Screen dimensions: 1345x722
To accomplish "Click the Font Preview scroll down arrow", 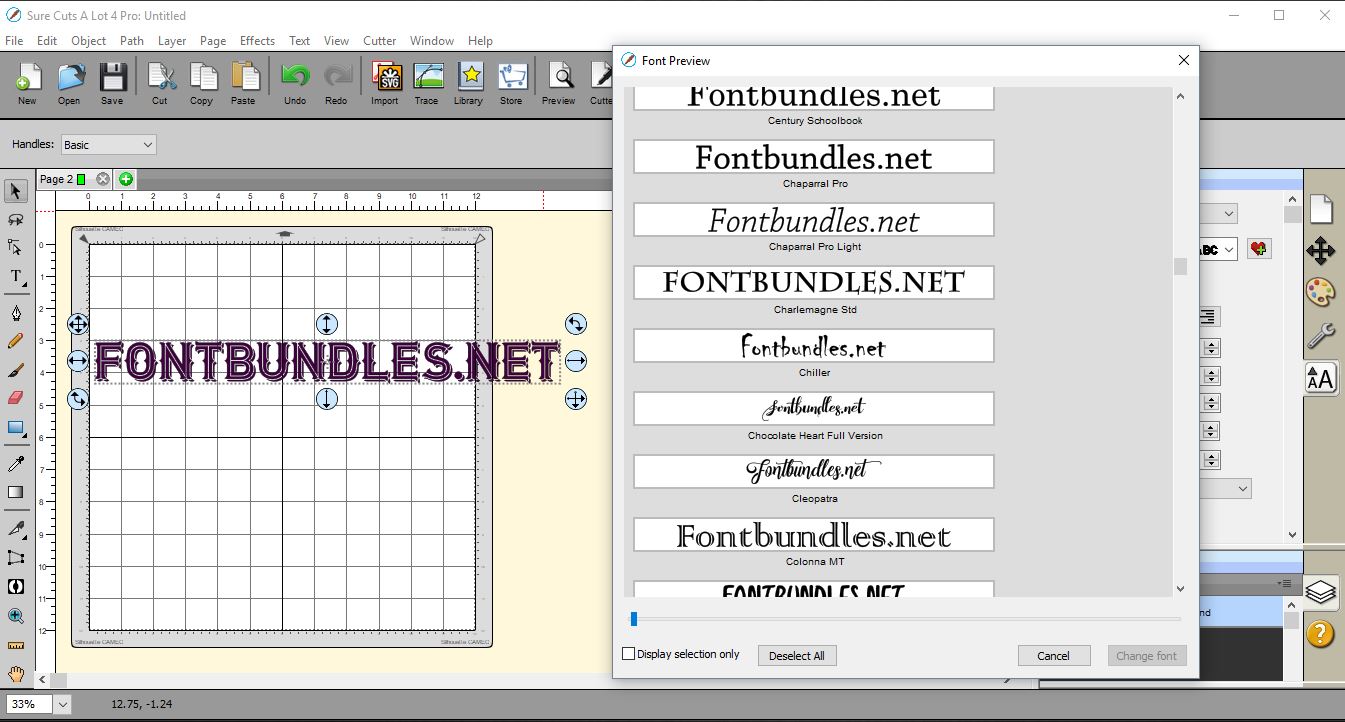I will (x=1180, y=589).
